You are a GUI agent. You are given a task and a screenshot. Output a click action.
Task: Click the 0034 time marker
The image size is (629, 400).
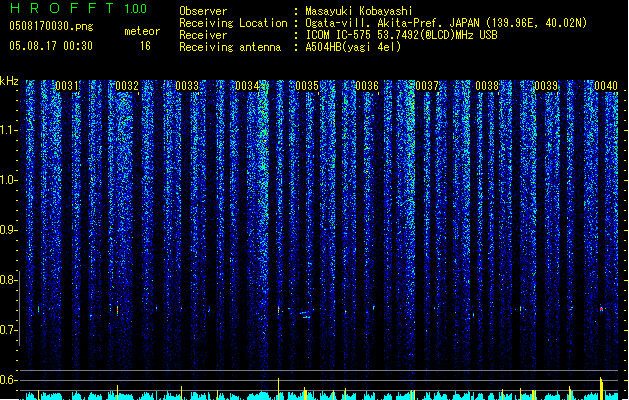tap(247, 86)
